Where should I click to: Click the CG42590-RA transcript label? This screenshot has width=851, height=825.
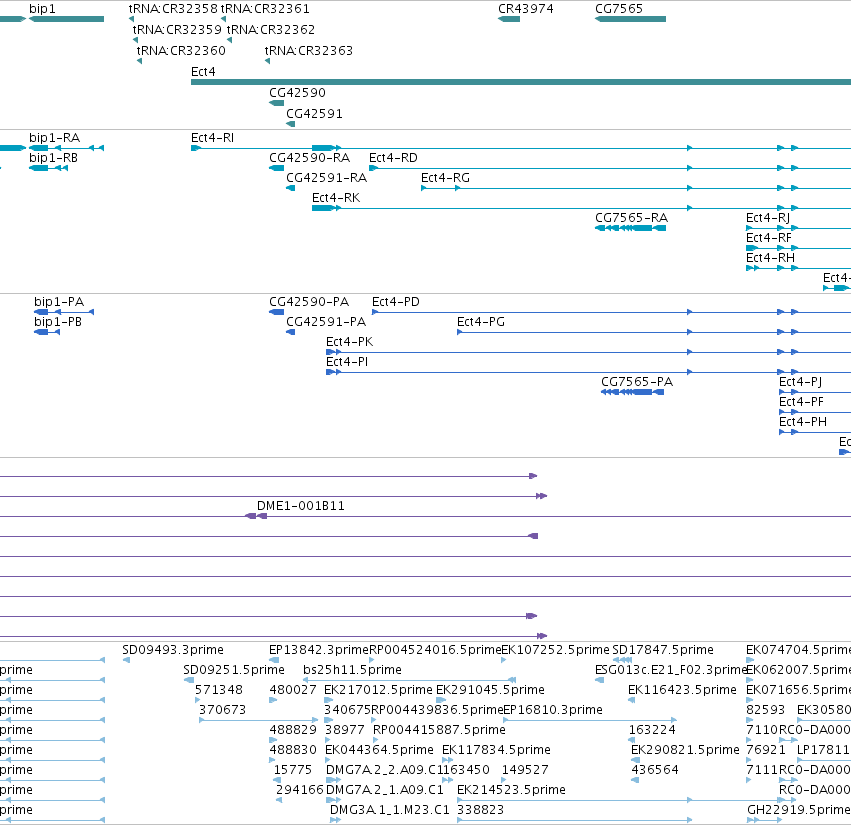(309, 158)
